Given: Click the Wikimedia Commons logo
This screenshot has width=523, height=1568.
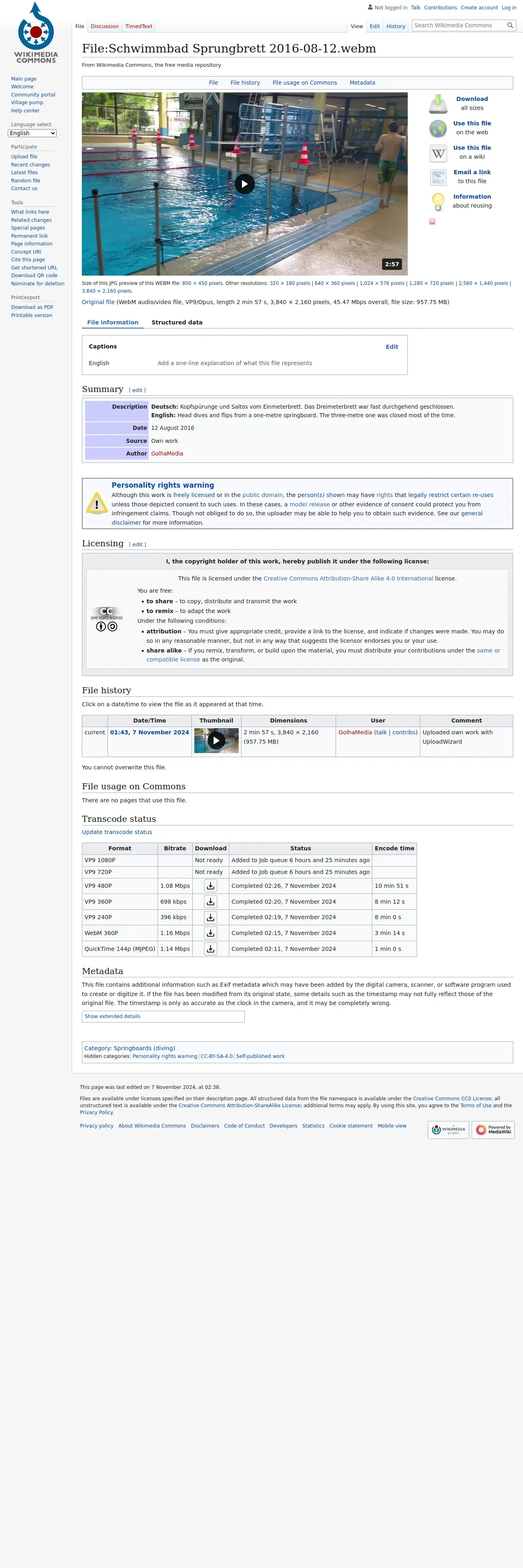Looking at the screenshot, I should point(36,33).
